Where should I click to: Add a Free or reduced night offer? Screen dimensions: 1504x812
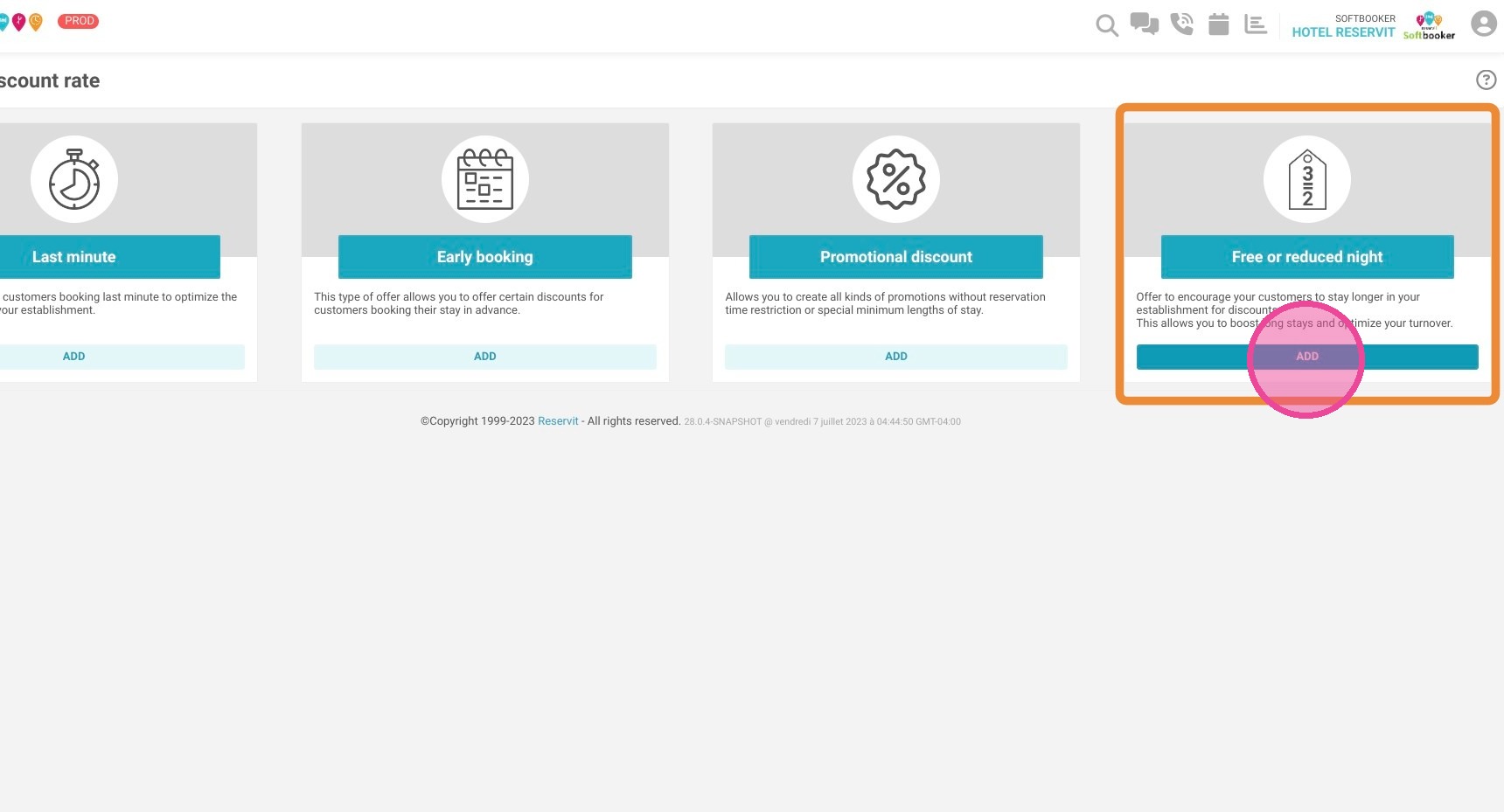1307,357
